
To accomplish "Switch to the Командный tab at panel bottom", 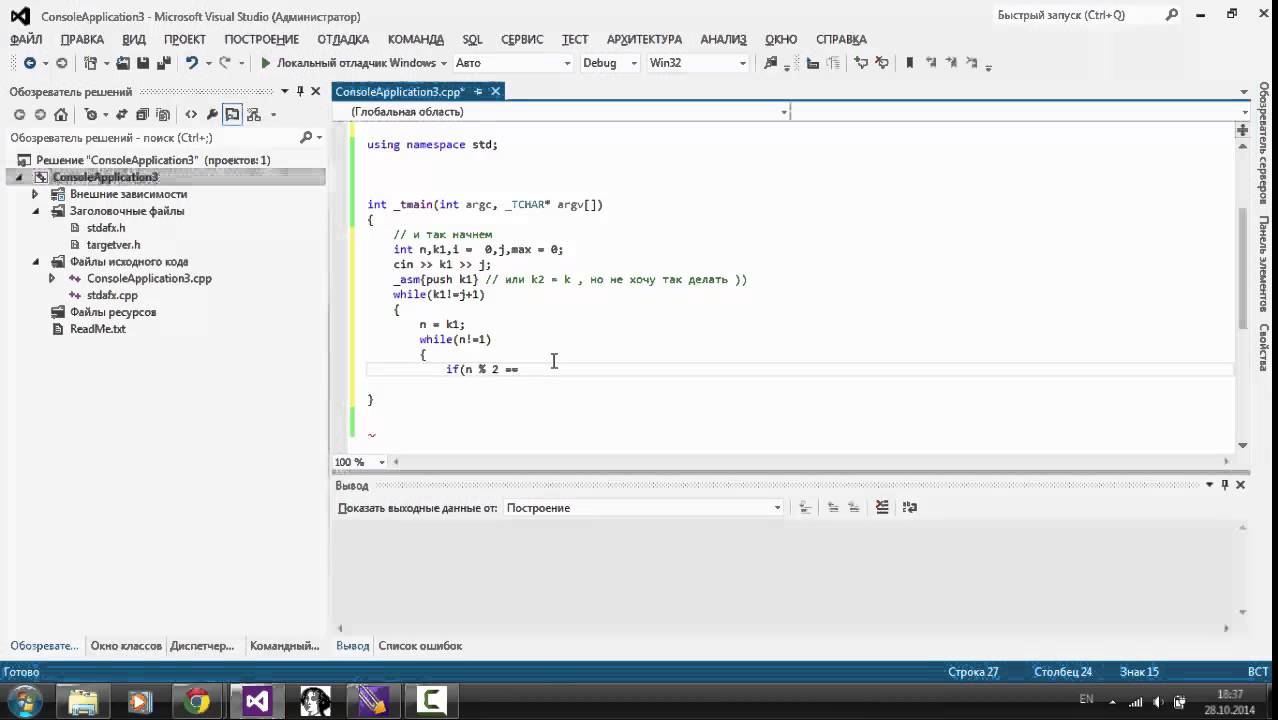I will point(284,646).
